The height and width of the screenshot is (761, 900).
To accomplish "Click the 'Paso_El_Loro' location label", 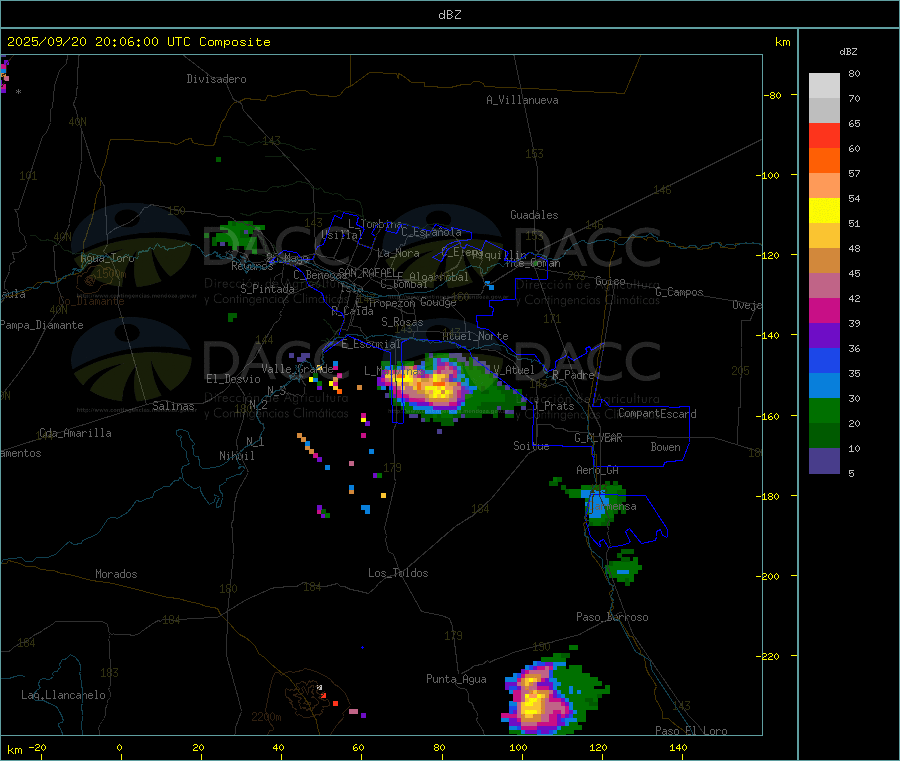I will point(691,731).
